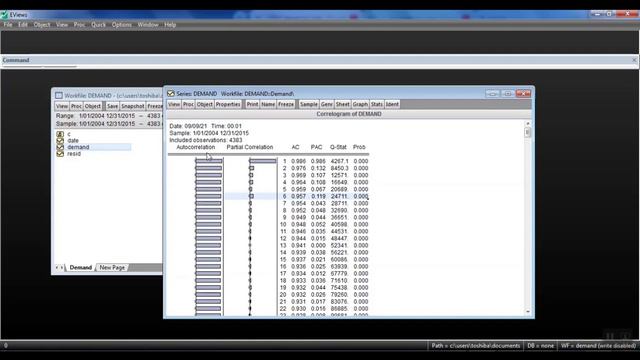Click Sample in the series toolbar
Image resolution: width=640 pixels, height=360 pixels.
pos(309,104)
